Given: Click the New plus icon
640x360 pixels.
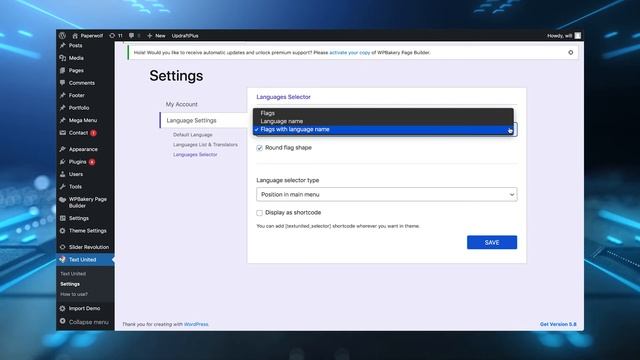Looking at the screenshot, I should (149, 36).
